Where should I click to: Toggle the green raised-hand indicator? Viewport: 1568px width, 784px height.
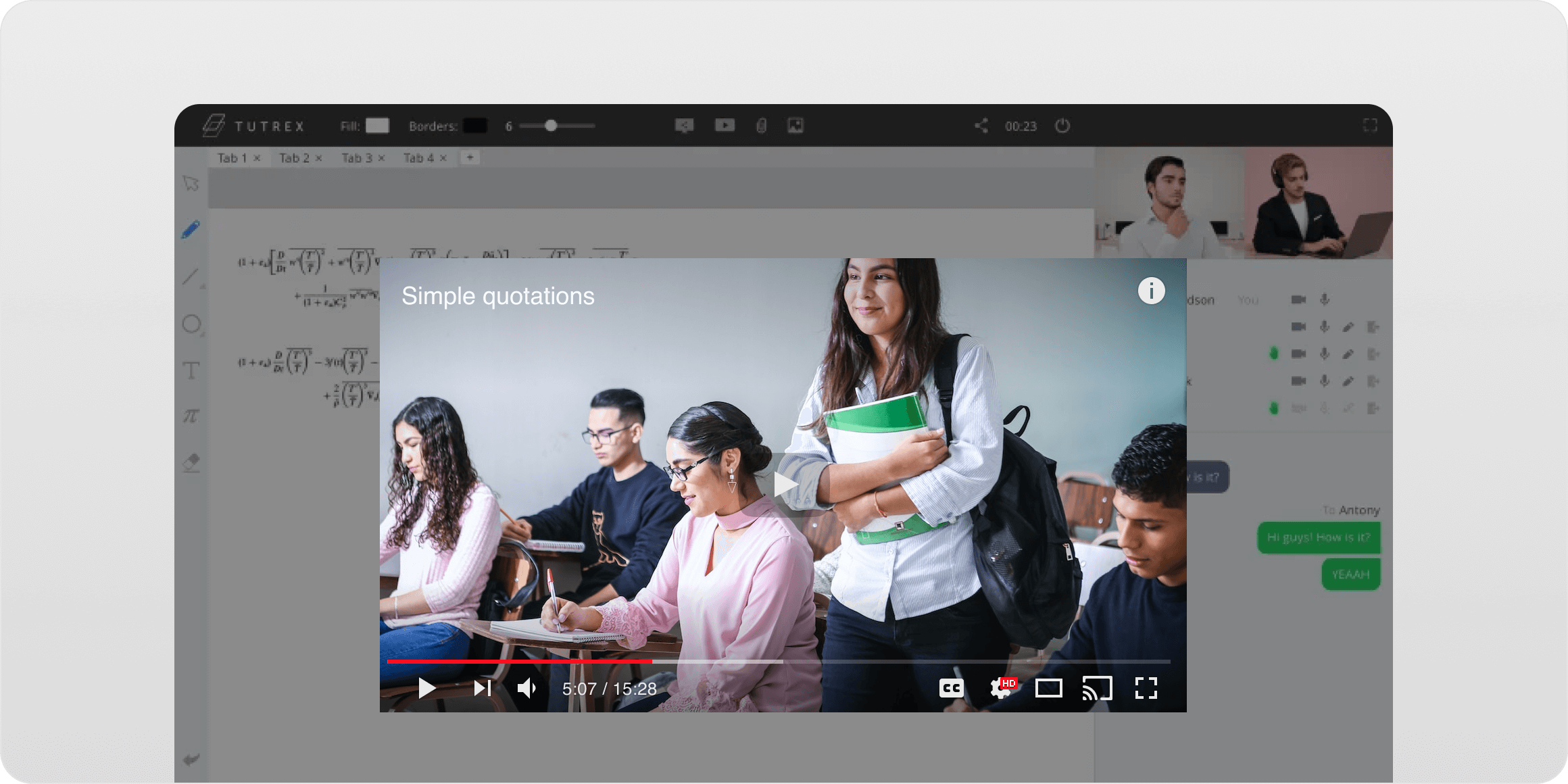click(x=1273, y=353)
